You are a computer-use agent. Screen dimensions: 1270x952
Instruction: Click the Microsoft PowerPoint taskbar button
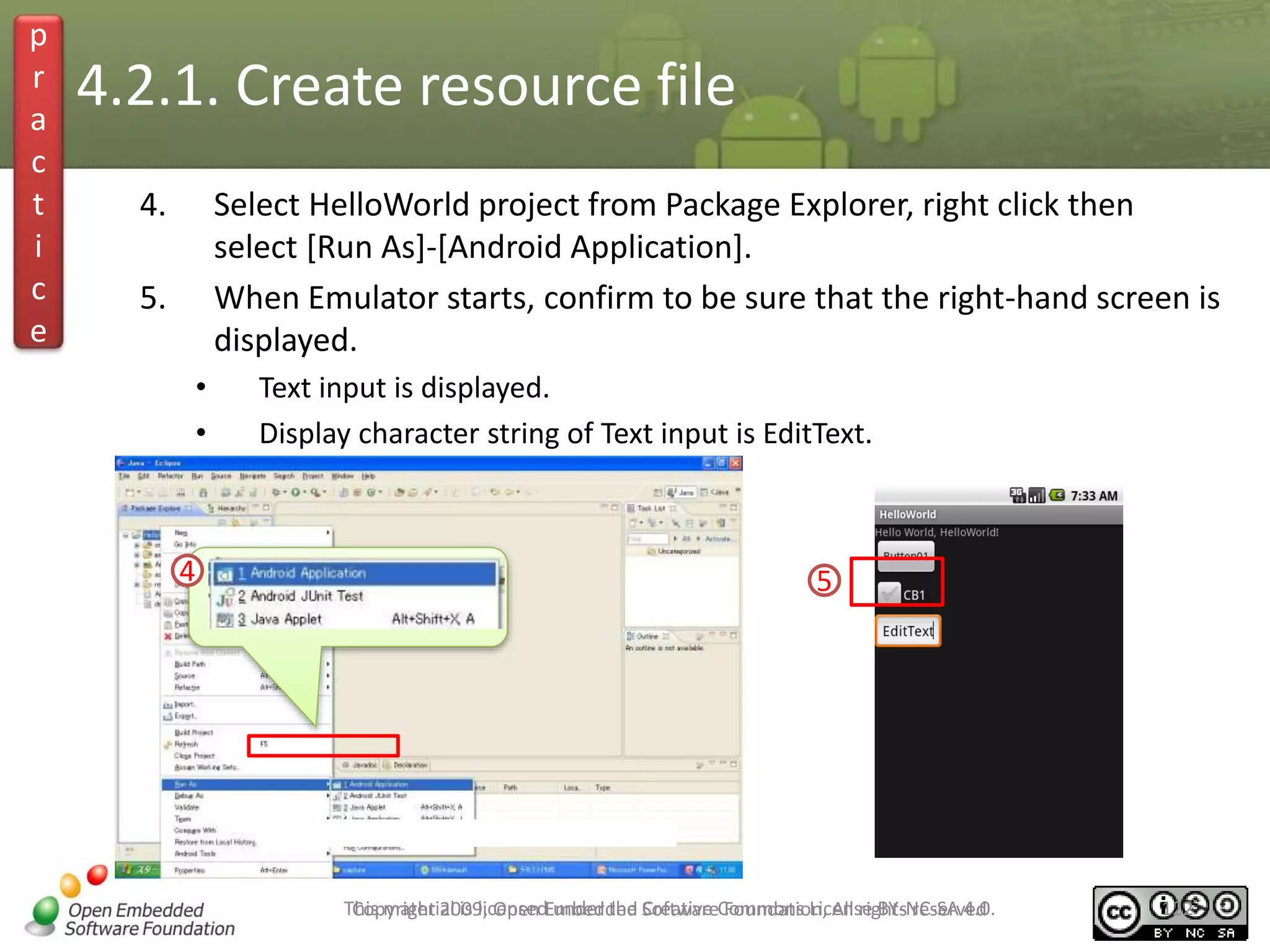(x=637, y=870)
